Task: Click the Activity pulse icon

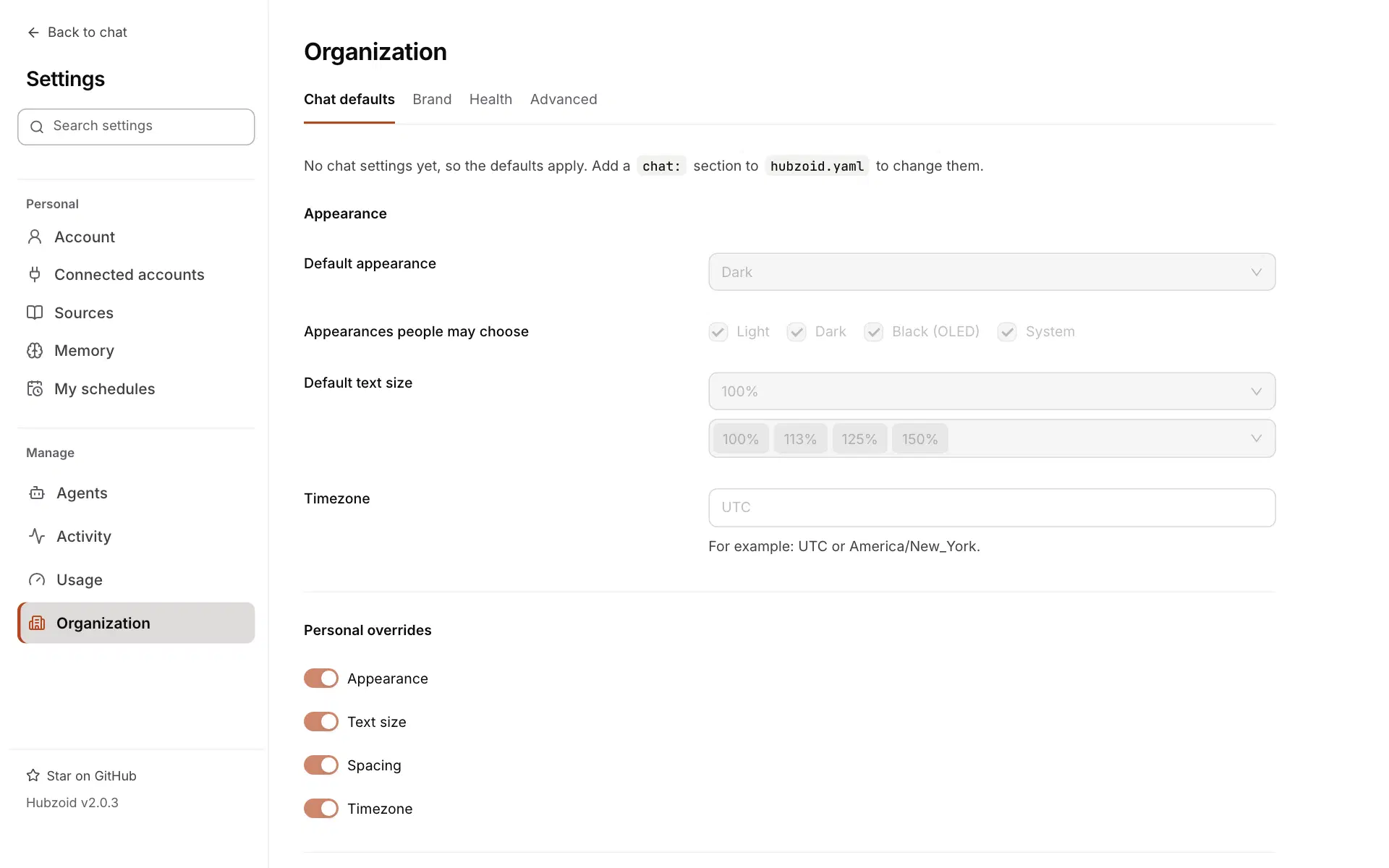Action: (x=37, y=536)
